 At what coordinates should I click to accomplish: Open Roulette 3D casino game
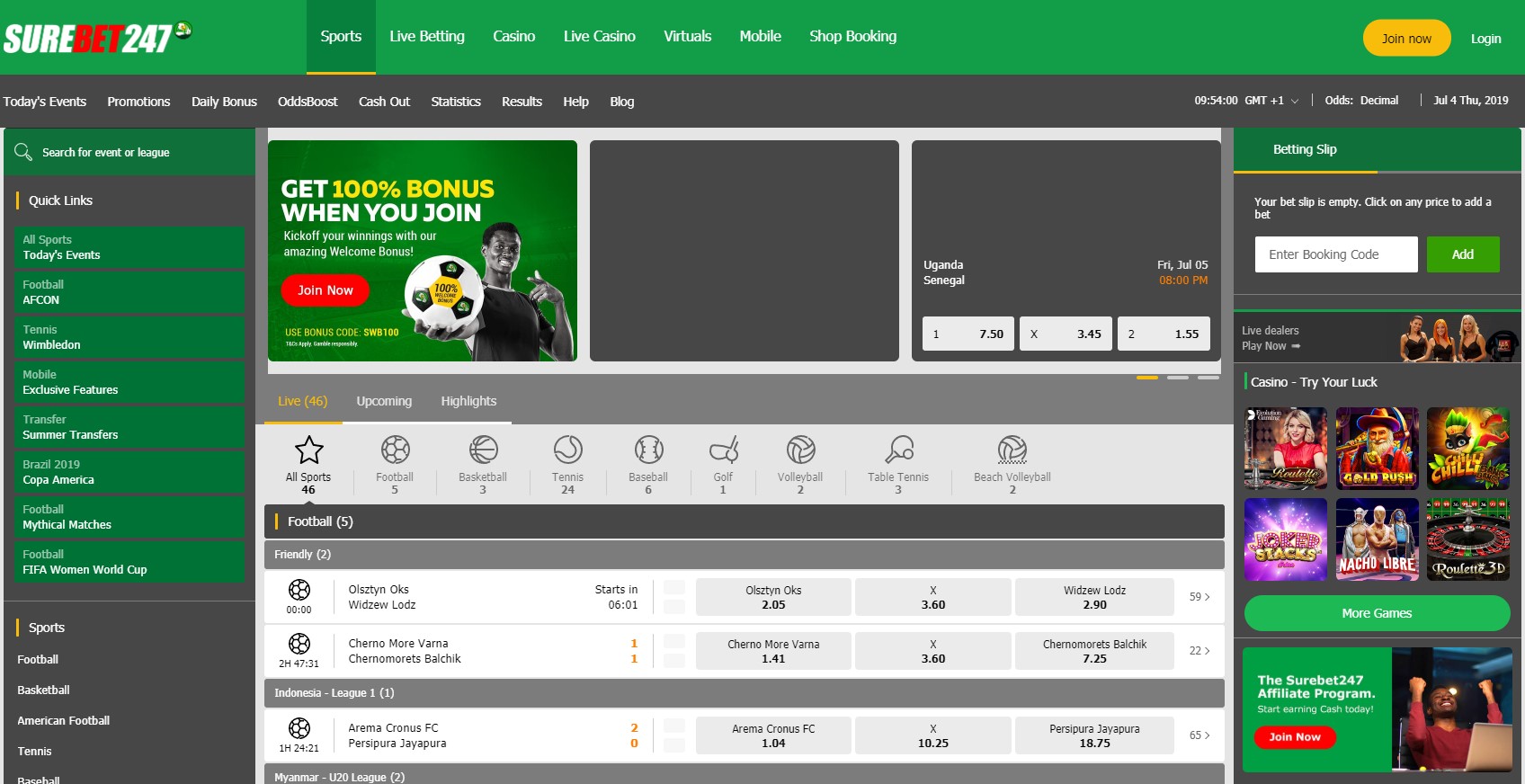(x=1468, y=539)
